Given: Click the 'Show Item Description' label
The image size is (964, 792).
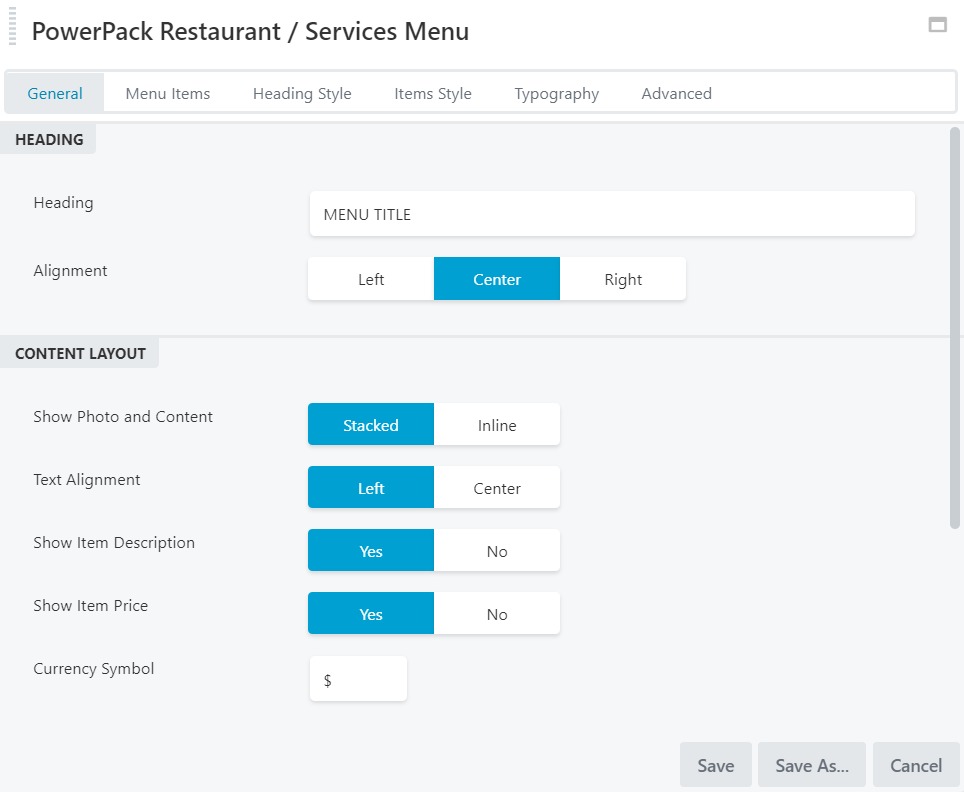Looking at the screenshot, I should point(114,543).
